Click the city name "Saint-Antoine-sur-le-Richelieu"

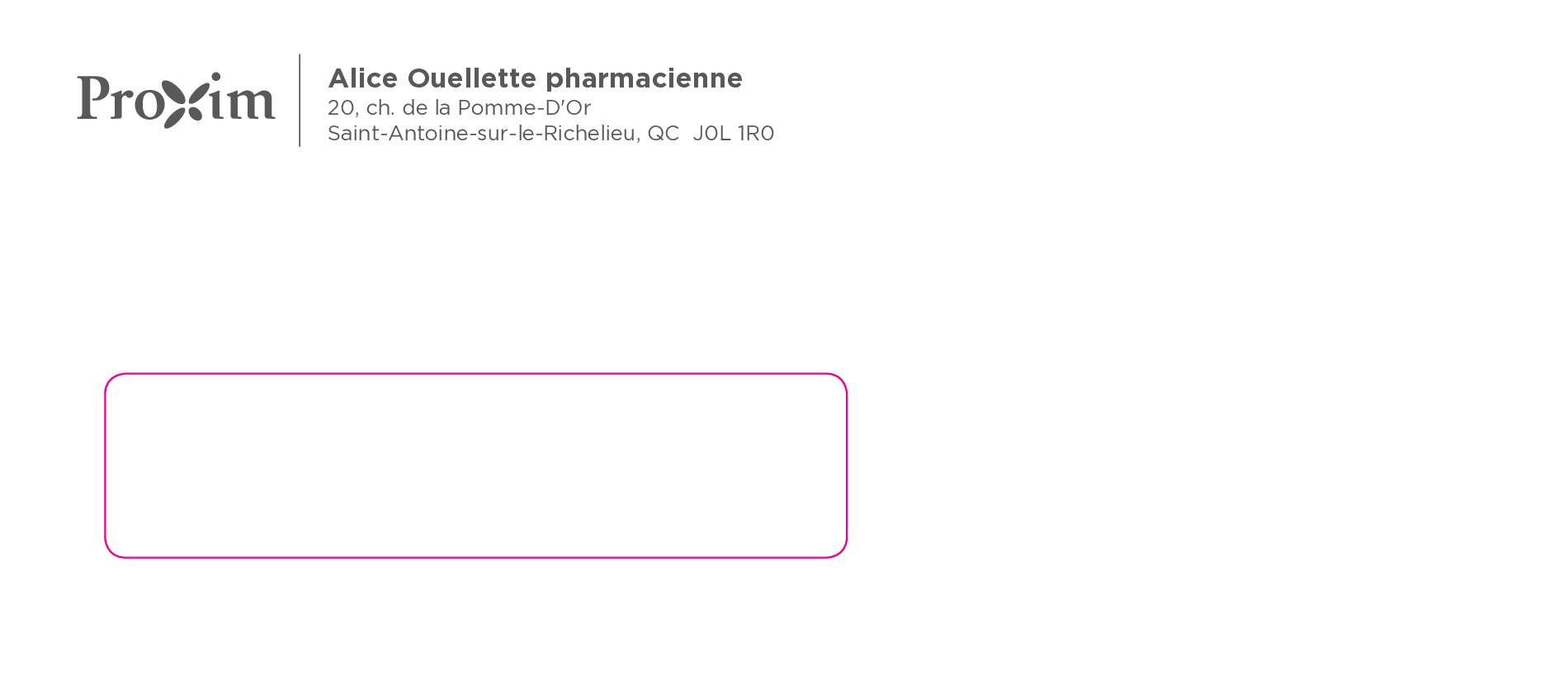click(481, 134)
